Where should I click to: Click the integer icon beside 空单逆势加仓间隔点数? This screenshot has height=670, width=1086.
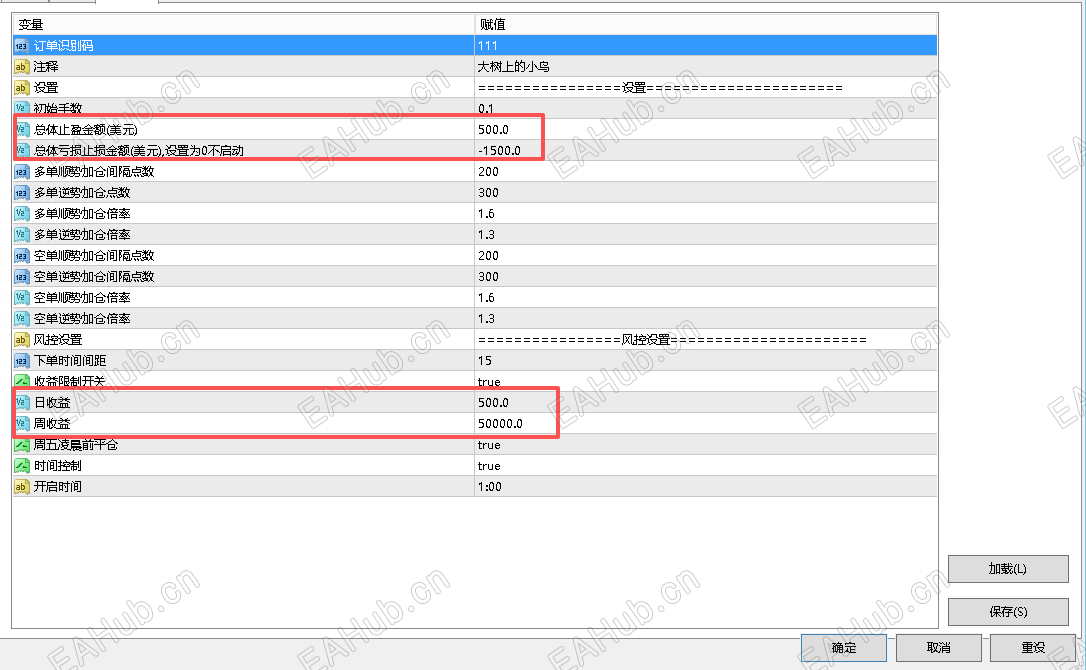(21, 276)
